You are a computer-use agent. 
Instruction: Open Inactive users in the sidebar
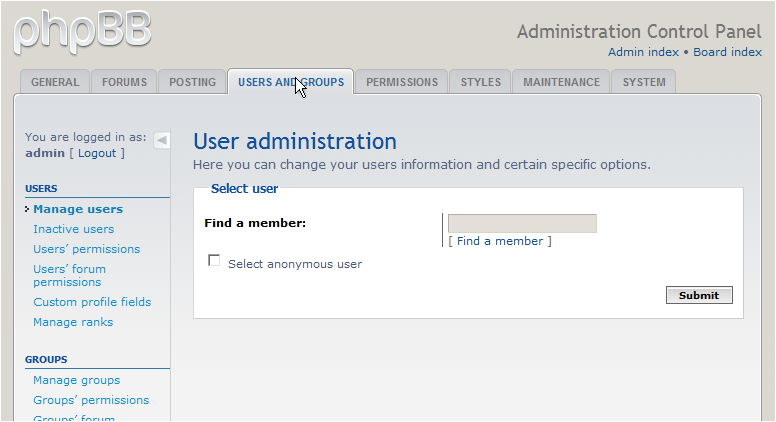(x=74, y=230)
